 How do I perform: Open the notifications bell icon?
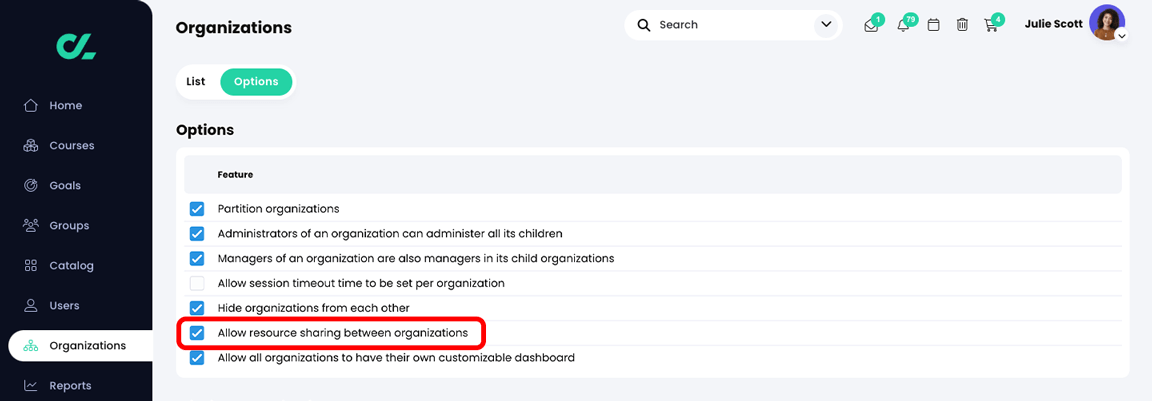pyautogui.click(x=904, y=26)
